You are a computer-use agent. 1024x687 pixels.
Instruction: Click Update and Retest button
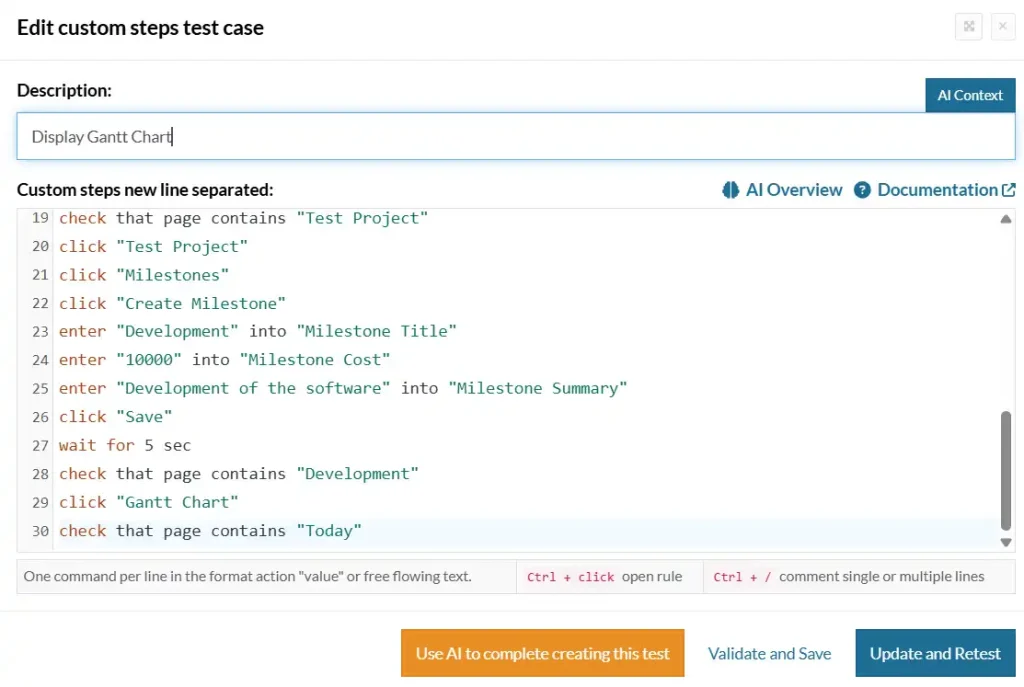tap(935, 653)
